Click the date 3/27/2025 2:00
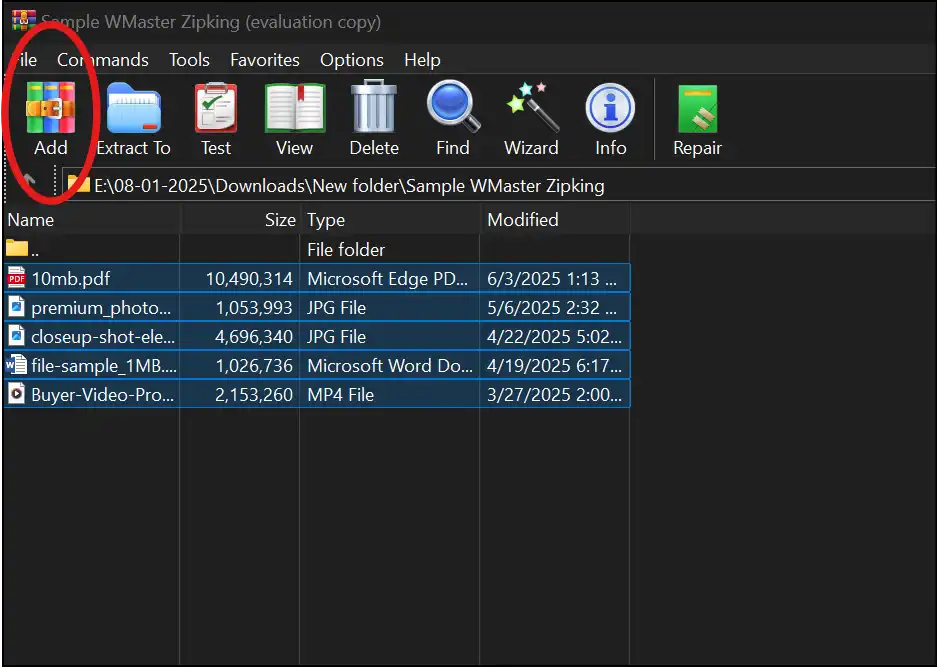The image size is (937, 667). point(555,394)
